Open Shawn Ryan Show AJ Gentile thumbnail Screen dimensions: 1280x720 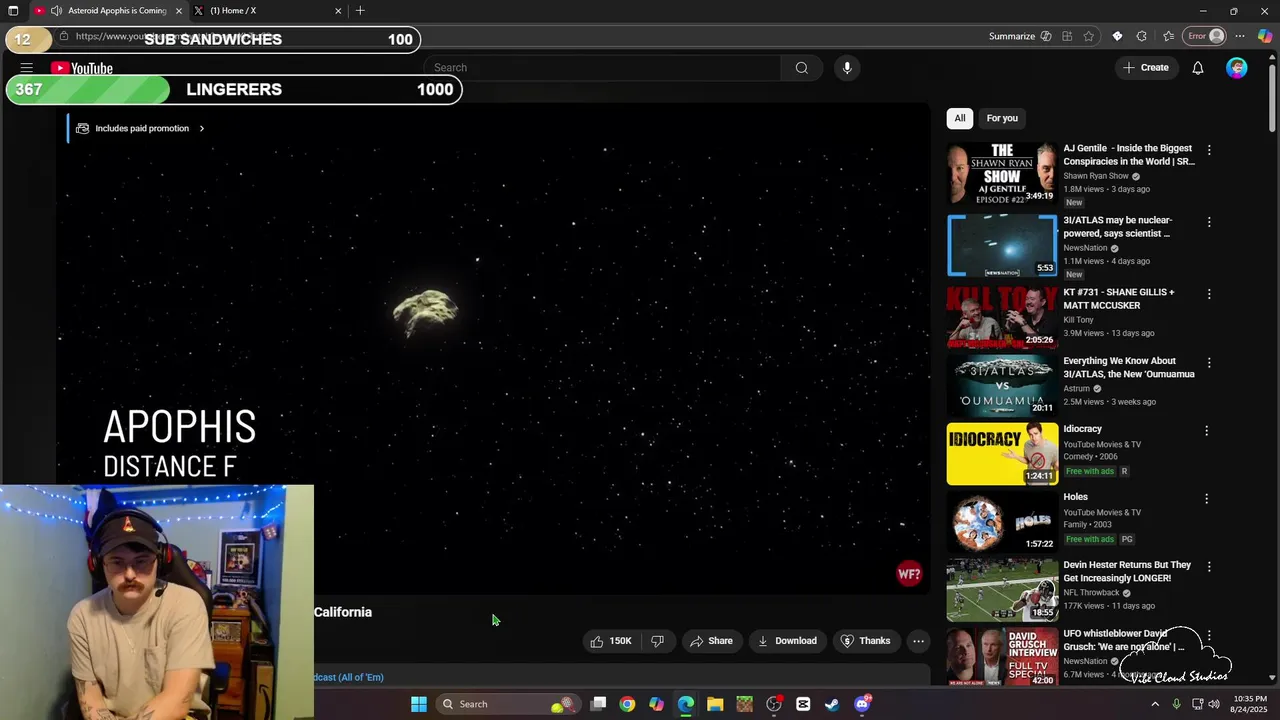pos(1002,173)
